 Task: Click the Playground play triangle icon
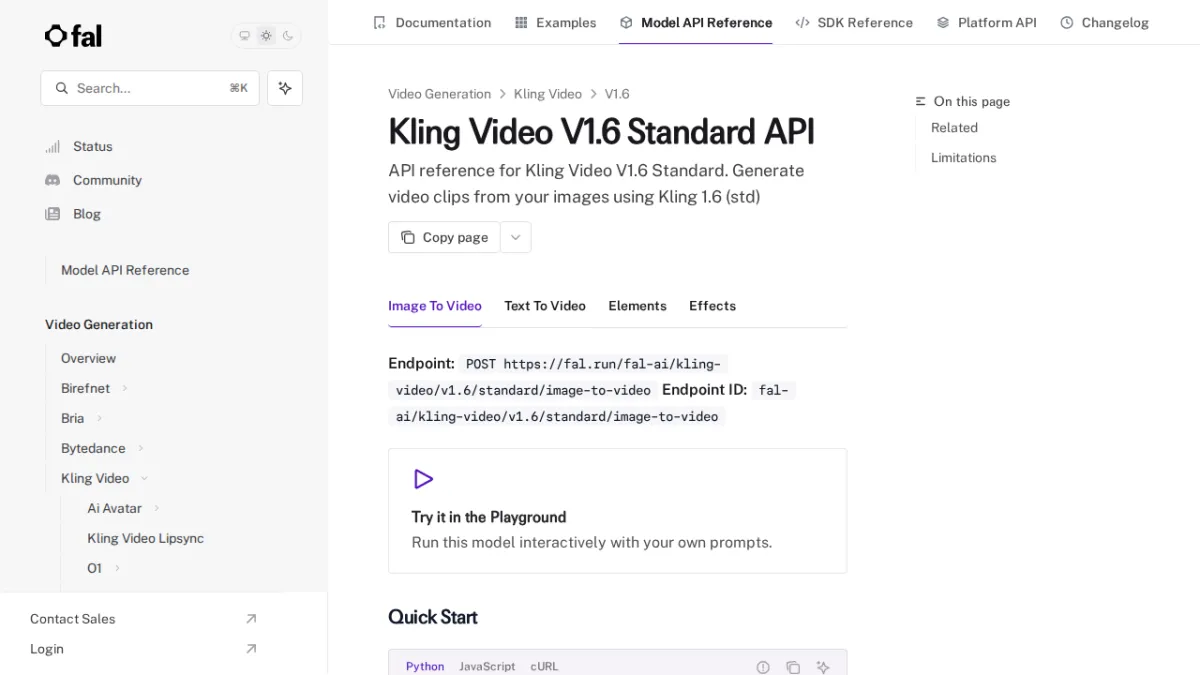click(423, 479)
